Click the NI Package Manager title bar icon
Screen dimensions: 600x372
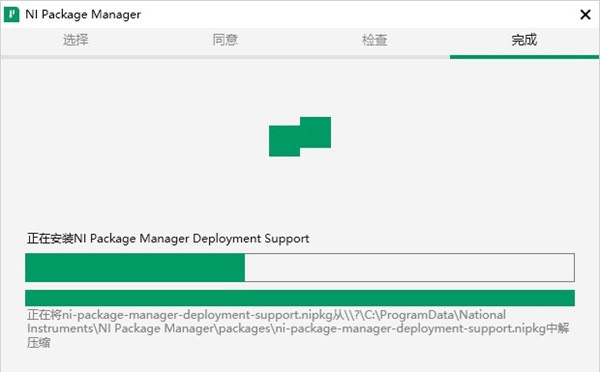pyautogui.click(x=11, y=15)
